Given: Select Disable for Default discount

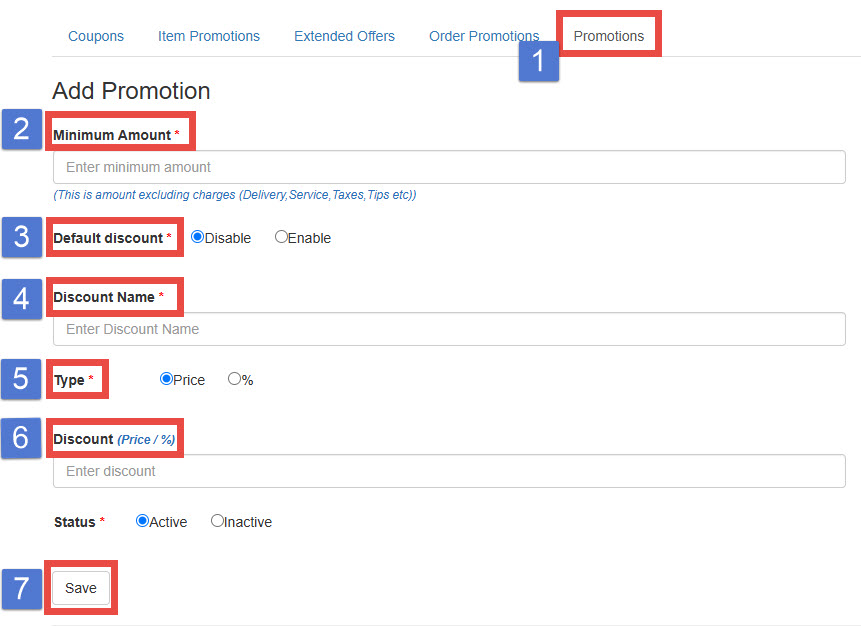Looking at the screenshot, I should [x=198, y=238].
